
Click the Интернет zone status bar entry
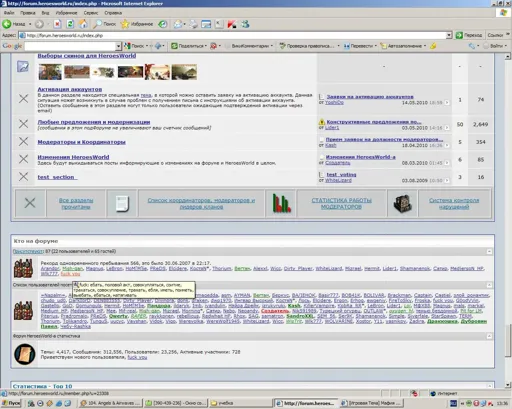(444, 394)
